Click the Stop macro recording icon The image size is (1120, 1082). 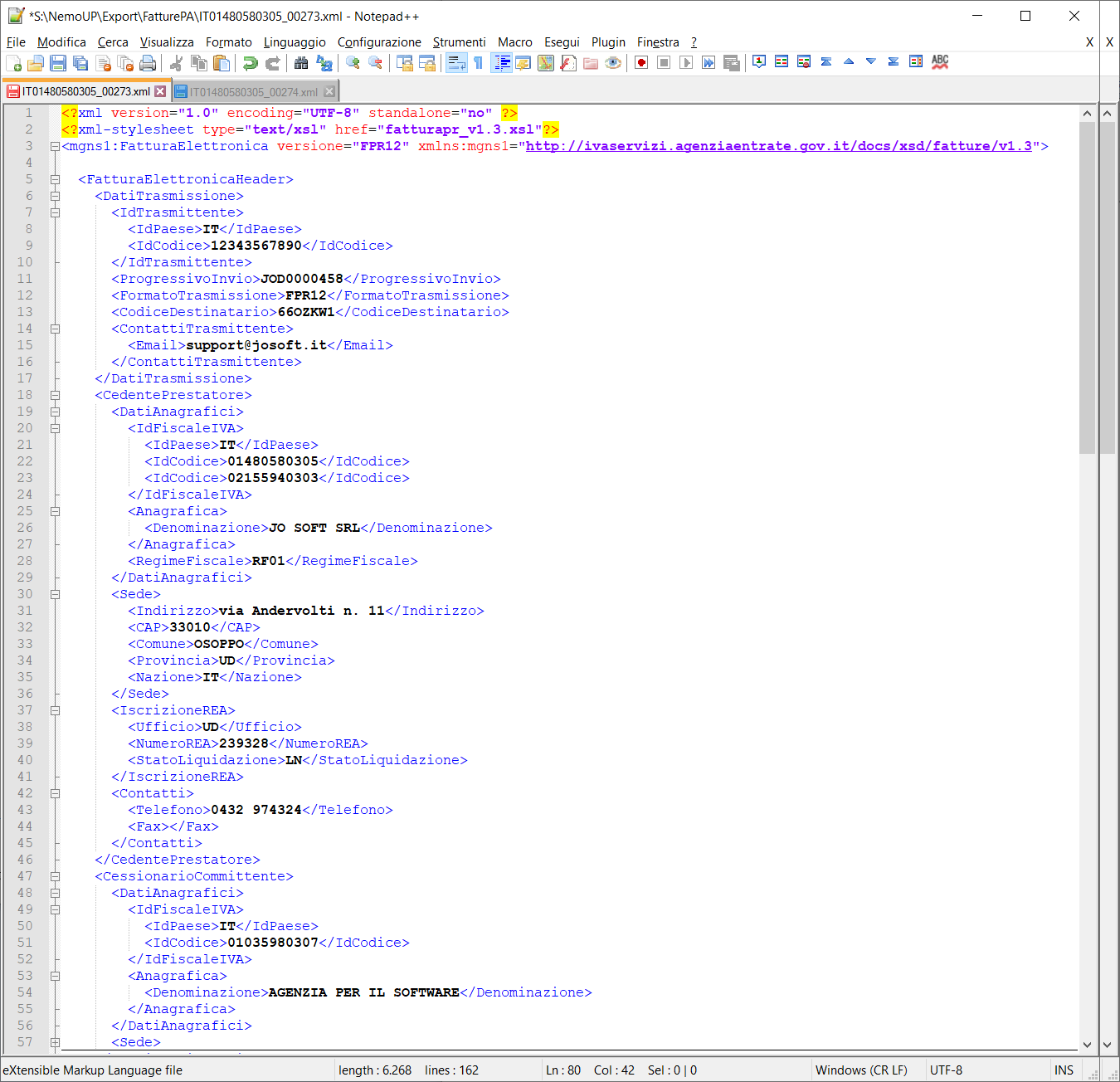coord(664,63)
